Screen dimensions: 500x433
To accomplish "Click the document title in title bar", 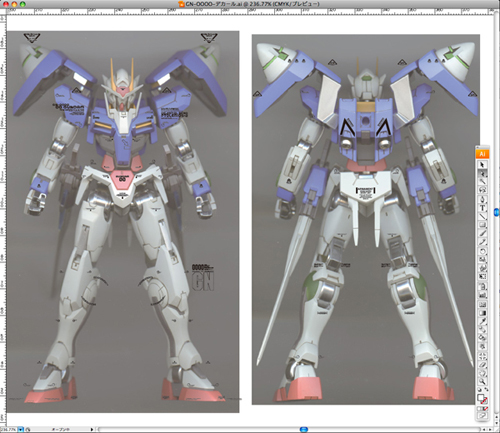I will pos(253,4).
